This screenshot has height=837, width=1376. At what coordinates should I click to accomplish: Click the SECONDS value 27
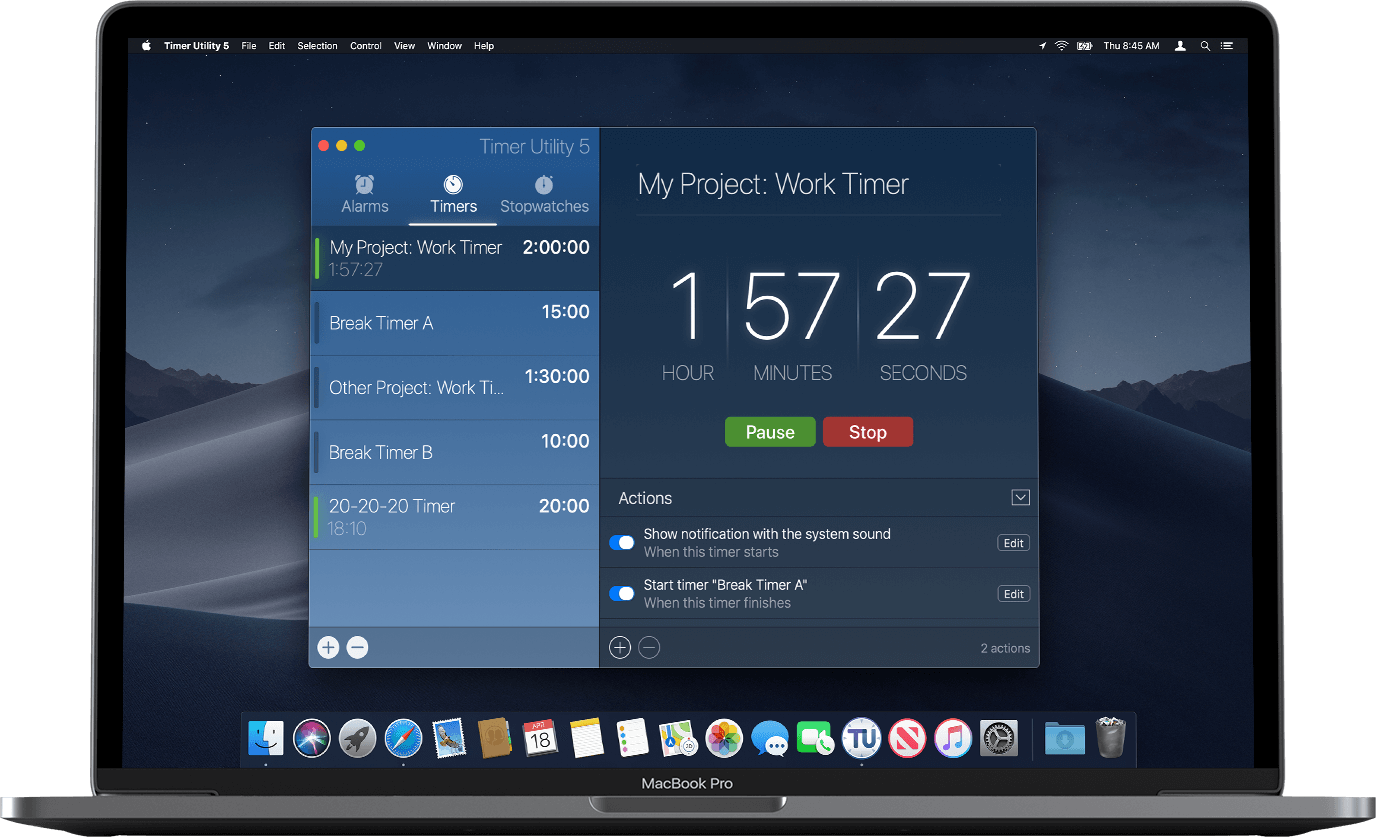[923, 306]
